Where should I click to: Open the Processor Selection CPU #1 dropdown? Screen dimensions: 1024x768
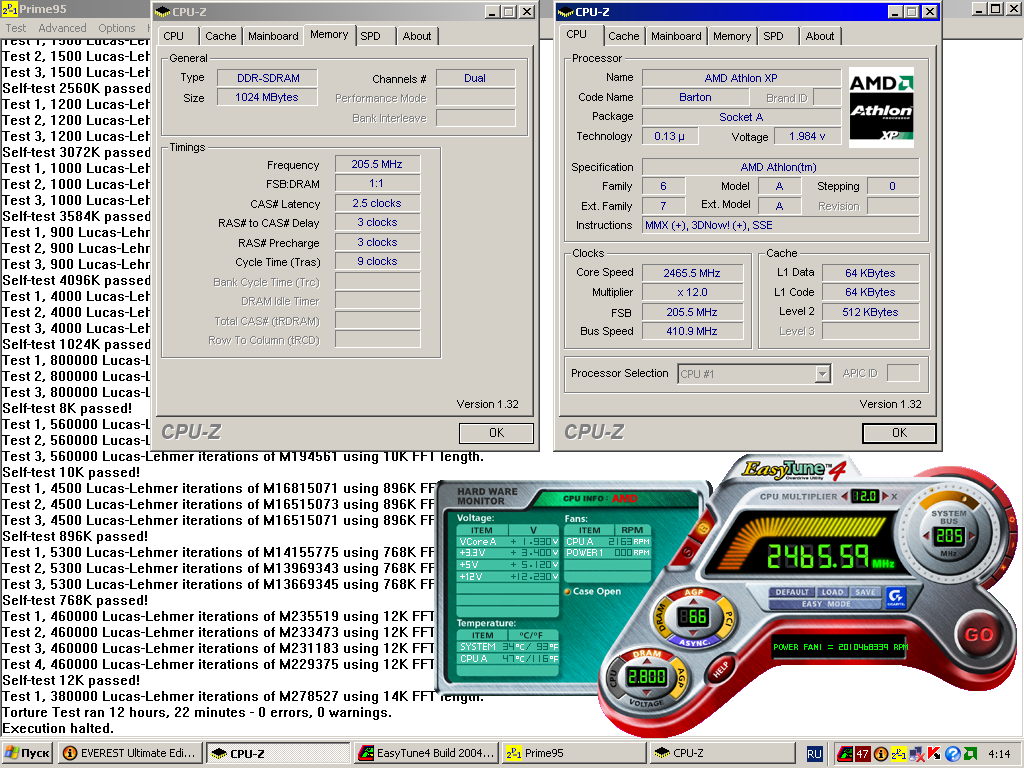822,374
